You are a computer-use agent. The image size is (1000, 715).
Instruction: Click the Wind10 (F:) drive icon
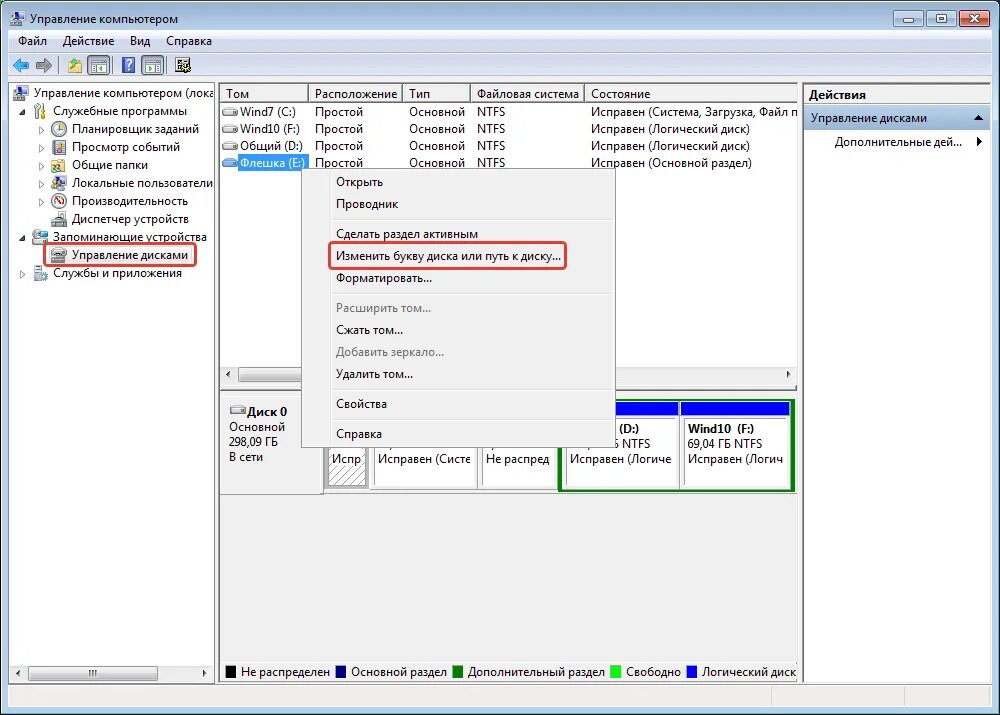(230, 129)
